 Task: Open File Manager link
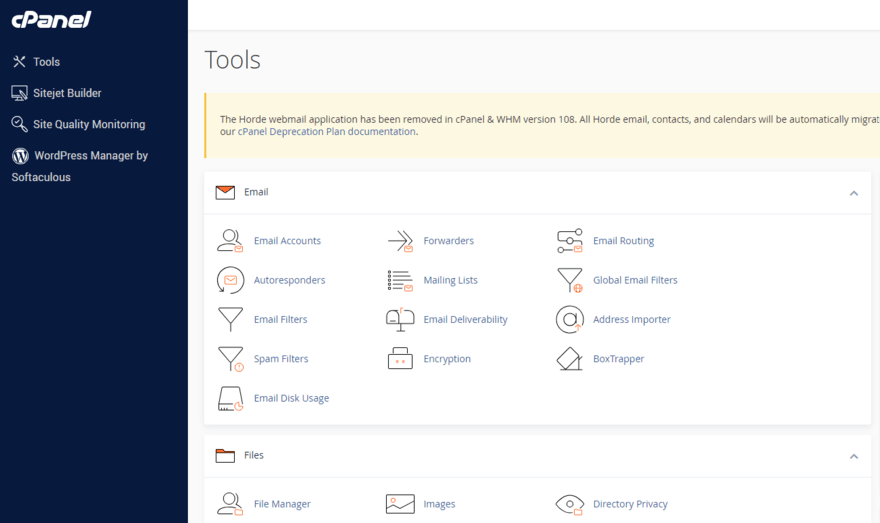click(282, 504)
